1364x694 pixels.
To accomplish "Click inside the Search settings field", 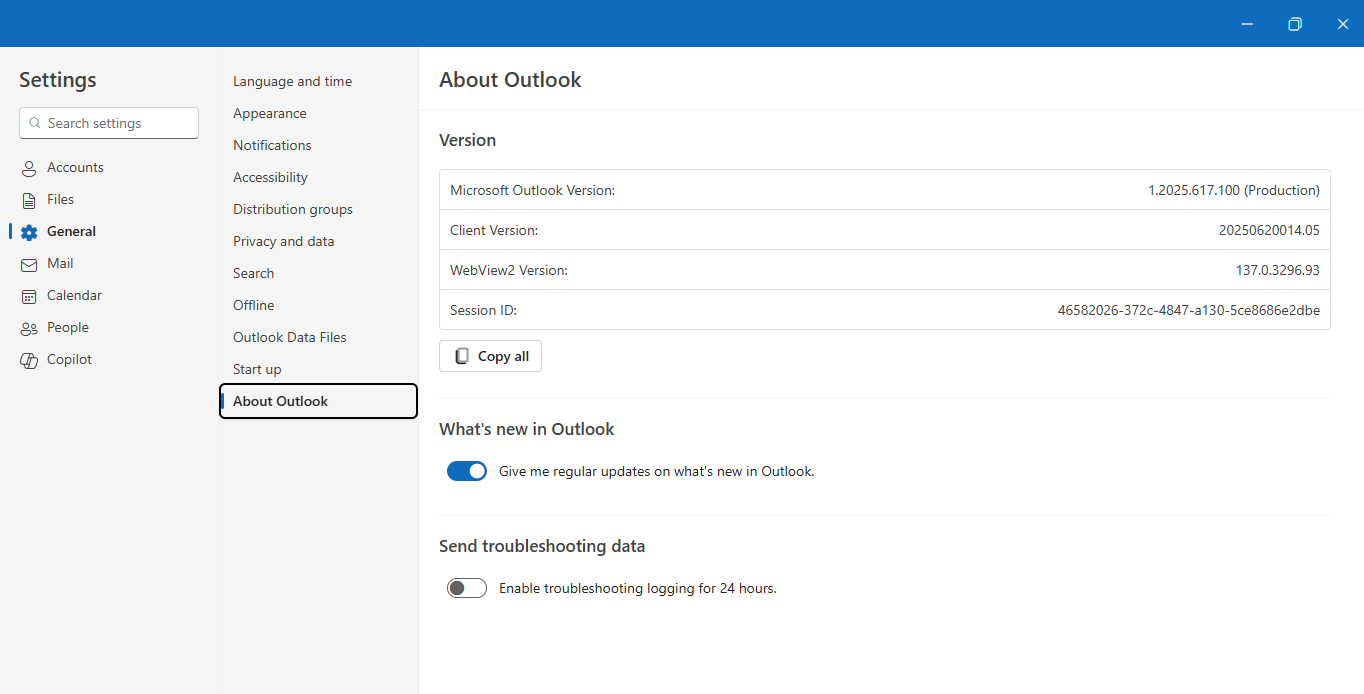I will click(110, 123).
